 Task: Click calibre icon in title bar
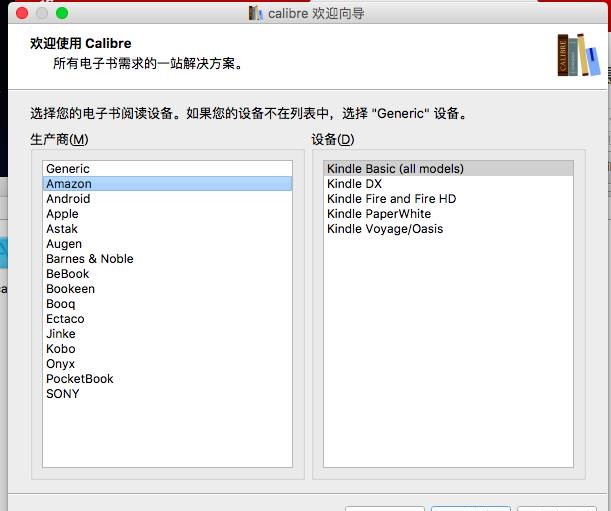(256, 13)
